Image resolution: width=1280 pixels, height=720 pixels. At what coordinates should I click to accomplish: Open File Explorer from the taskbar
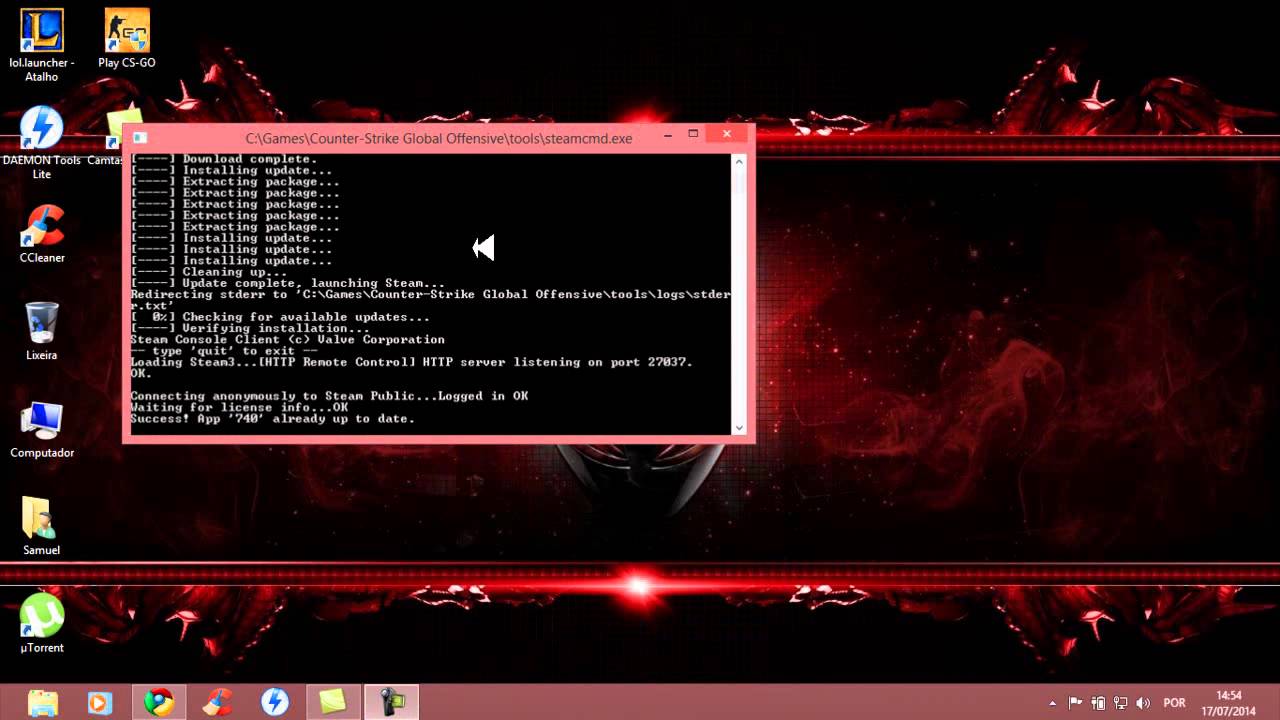click(x=43, y=702)
